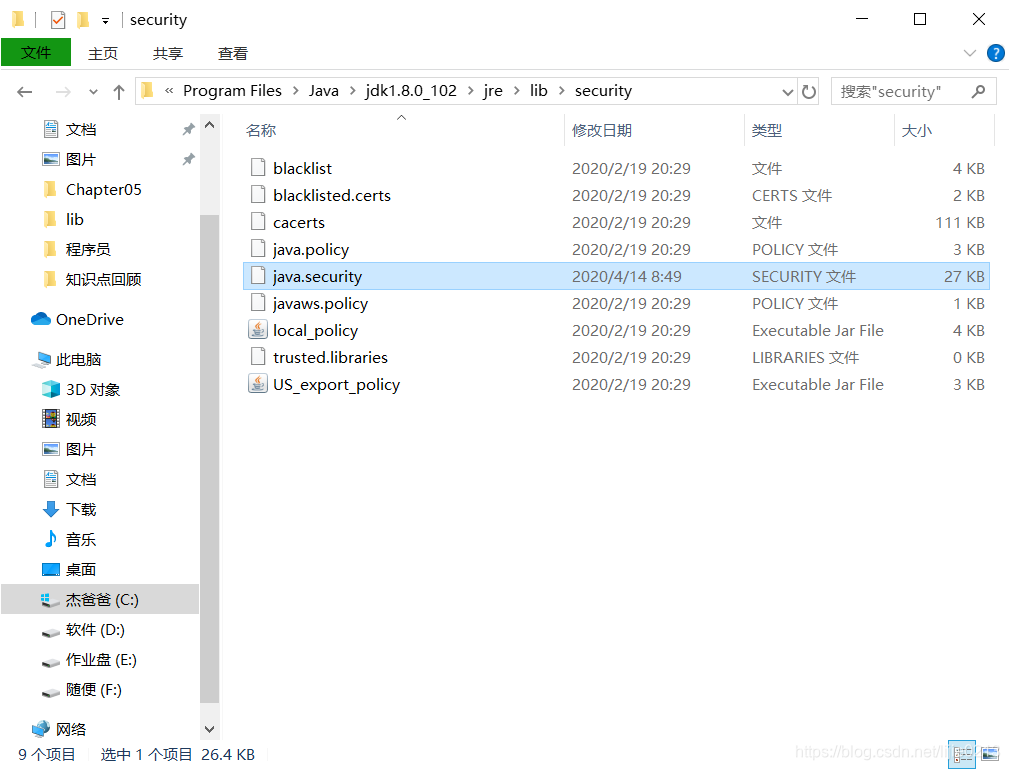Image resolution: width=1010 pixels, height=770 pixels.
Task: Open the 文件 menu tab
Action: (36, 52)
